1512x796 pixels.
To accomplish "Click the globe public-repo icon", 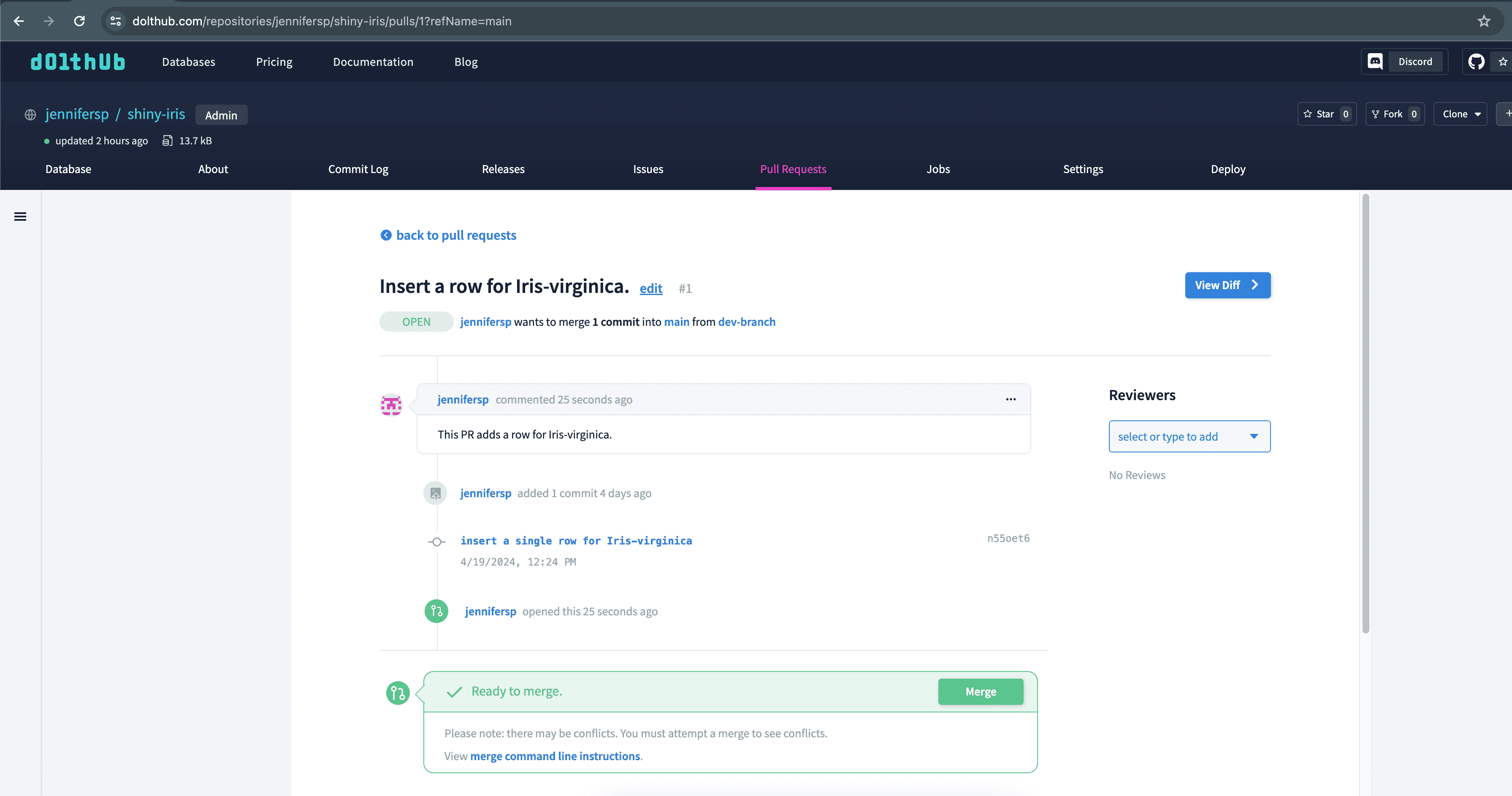I will (30, 115).
